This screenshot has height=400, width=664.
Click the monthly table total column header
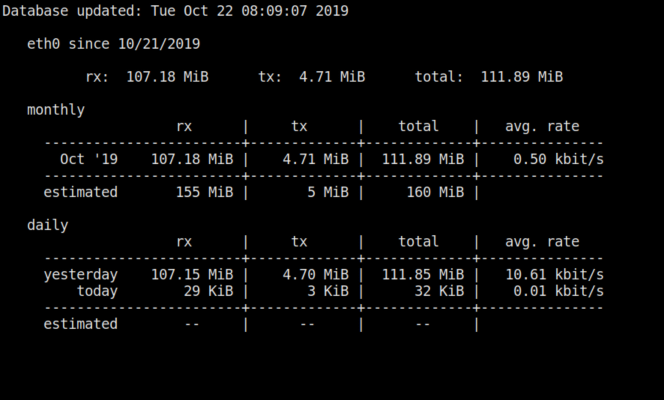(418, 126)
